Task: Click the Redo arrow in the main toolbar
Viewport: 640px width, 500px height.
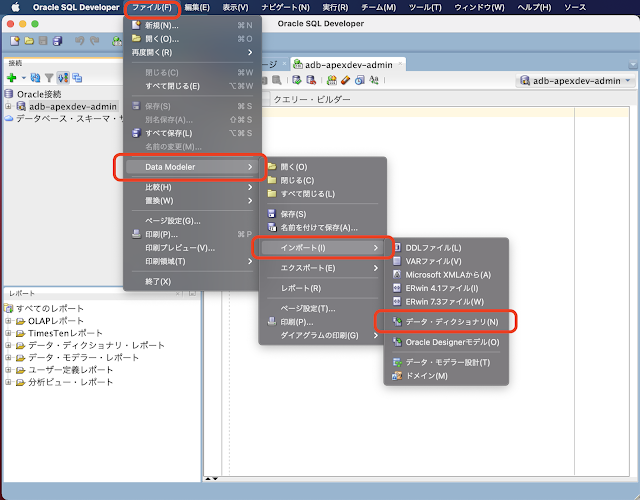Action: 94,40
